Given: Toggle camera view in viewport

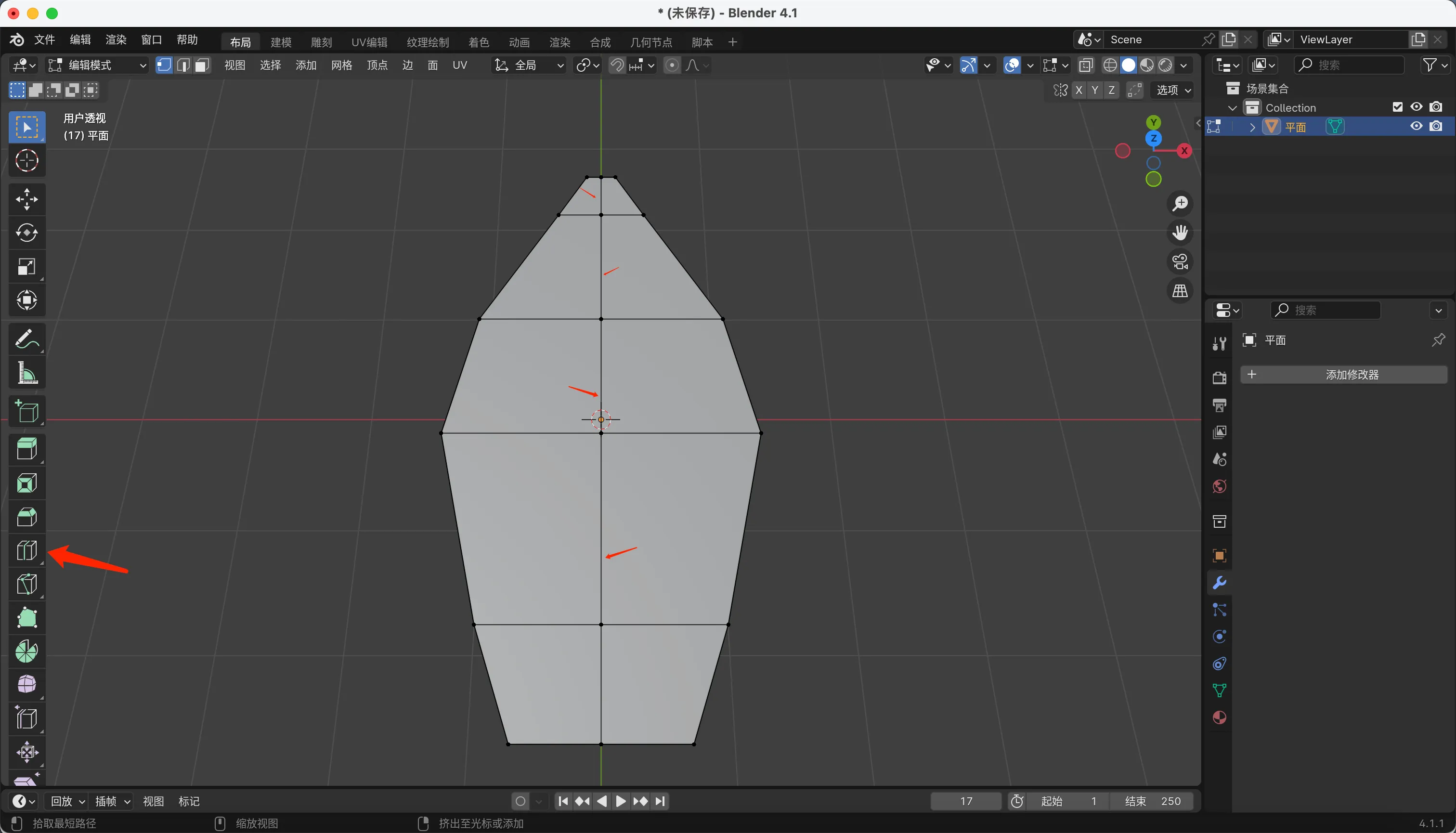Looking at the screenshot, I should (1180, 262).
